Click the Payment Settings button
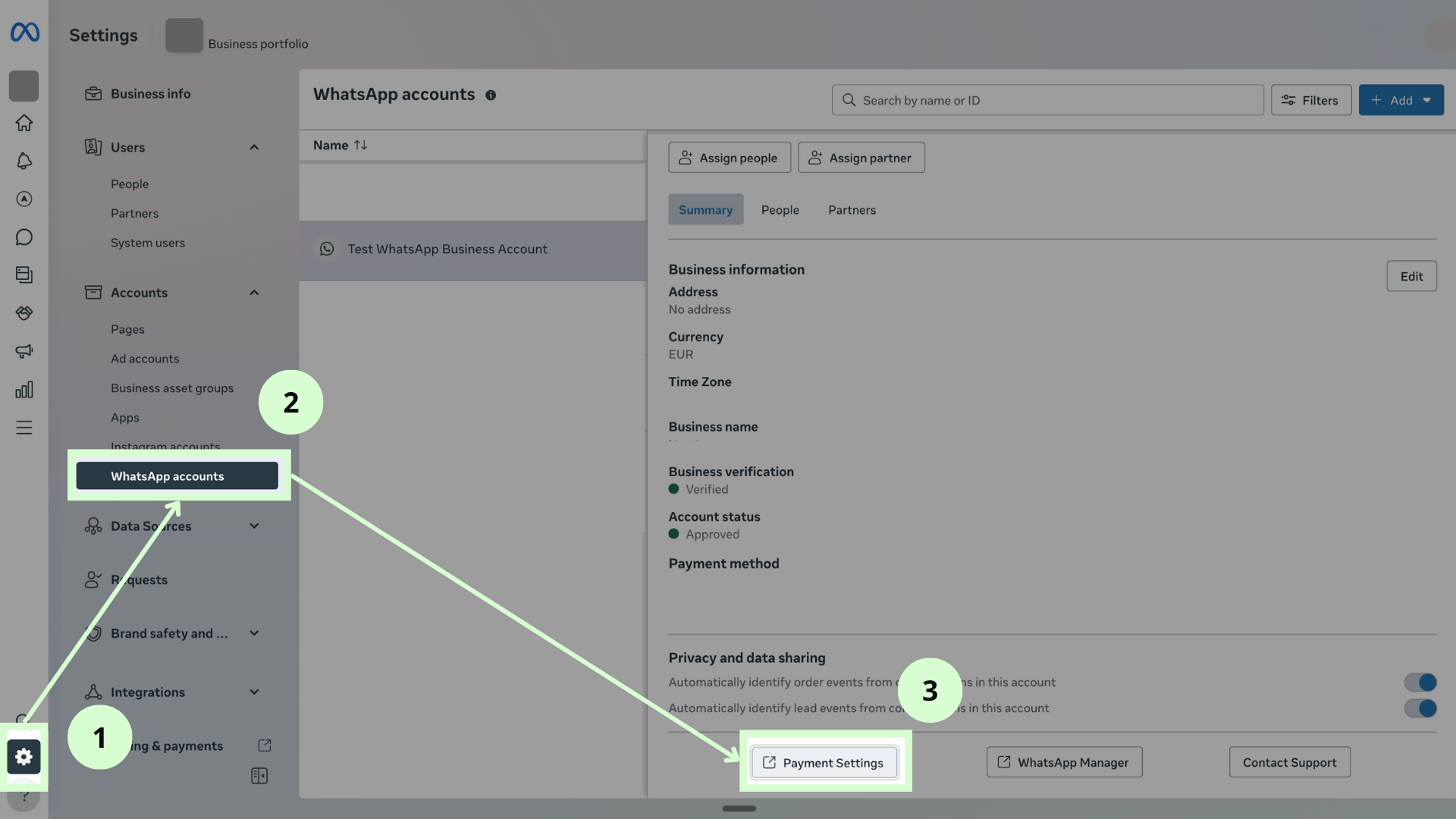Image resolution: width=1456 pixels, height=819 pixels. coord(824,763)
